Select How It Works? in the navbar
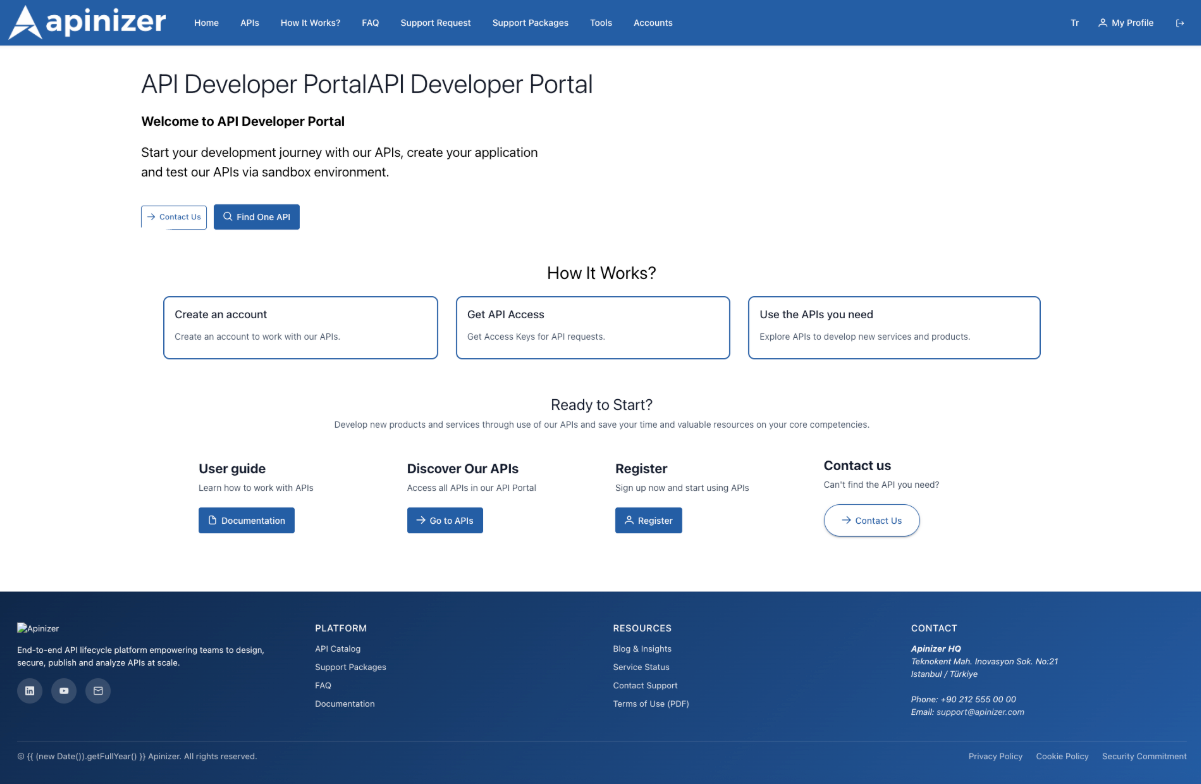This screenshot has height=784, width=1201. pos(310,23)
